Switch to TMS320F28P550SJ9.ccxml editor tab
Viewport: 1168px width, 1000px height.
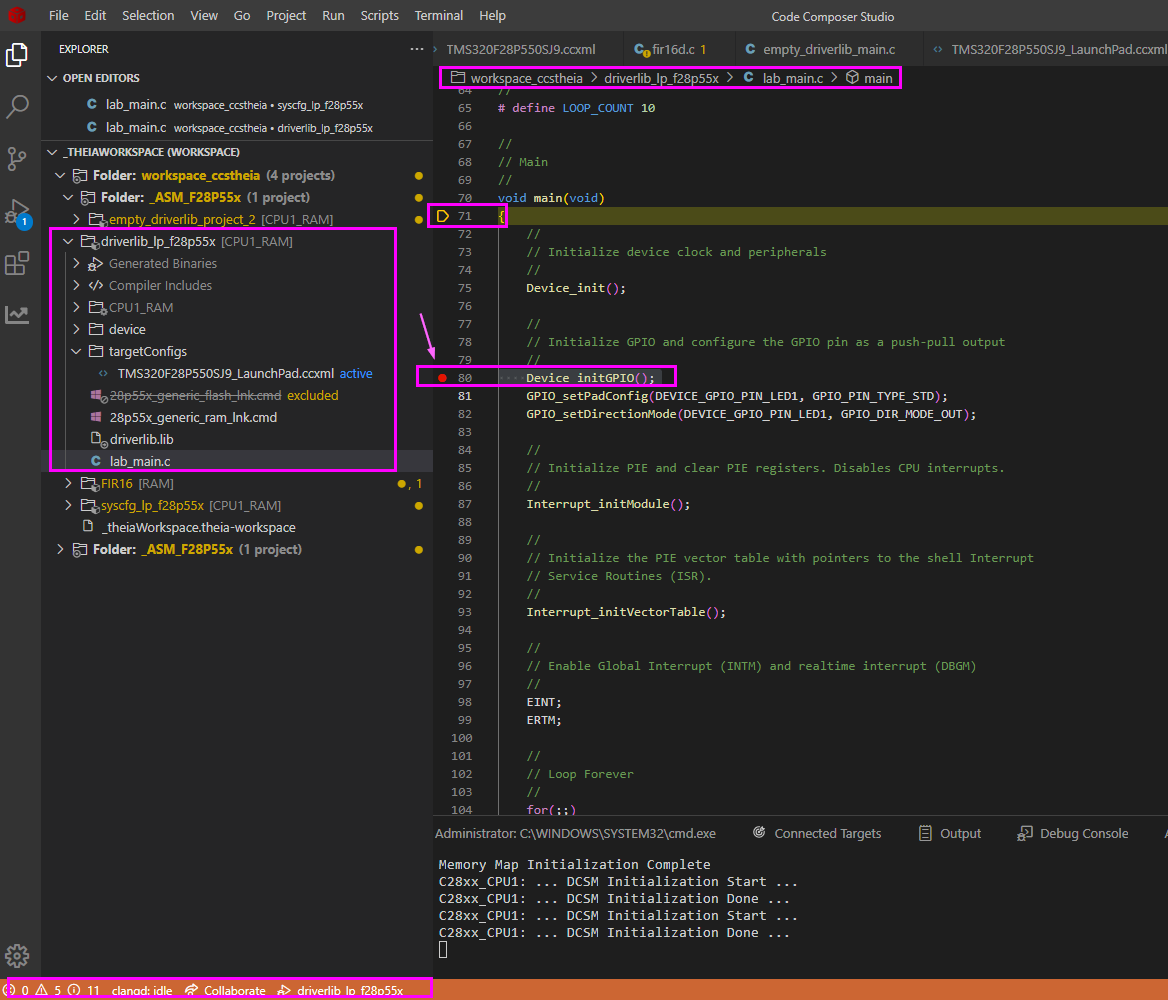[x=521, y=49]
